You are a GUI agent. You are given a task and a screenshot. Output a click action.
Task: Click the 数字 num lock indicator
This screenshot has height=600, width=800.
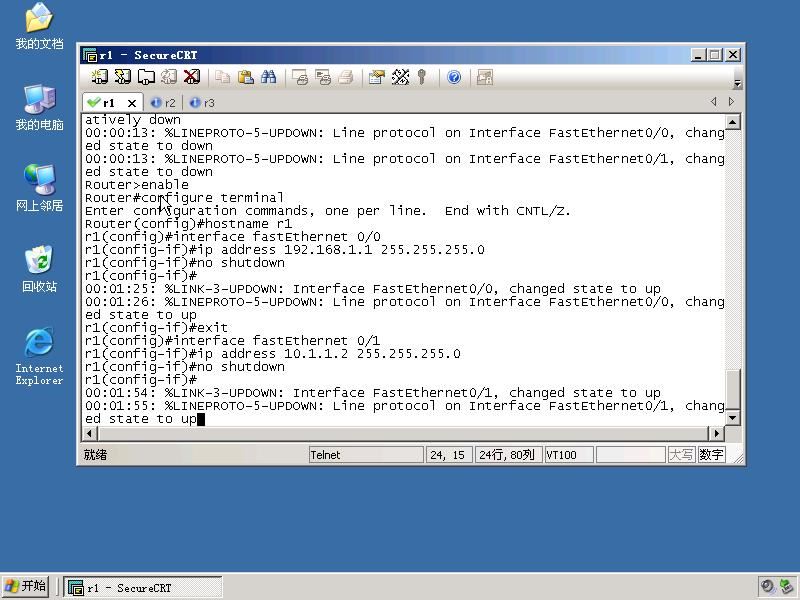point(711,455)
